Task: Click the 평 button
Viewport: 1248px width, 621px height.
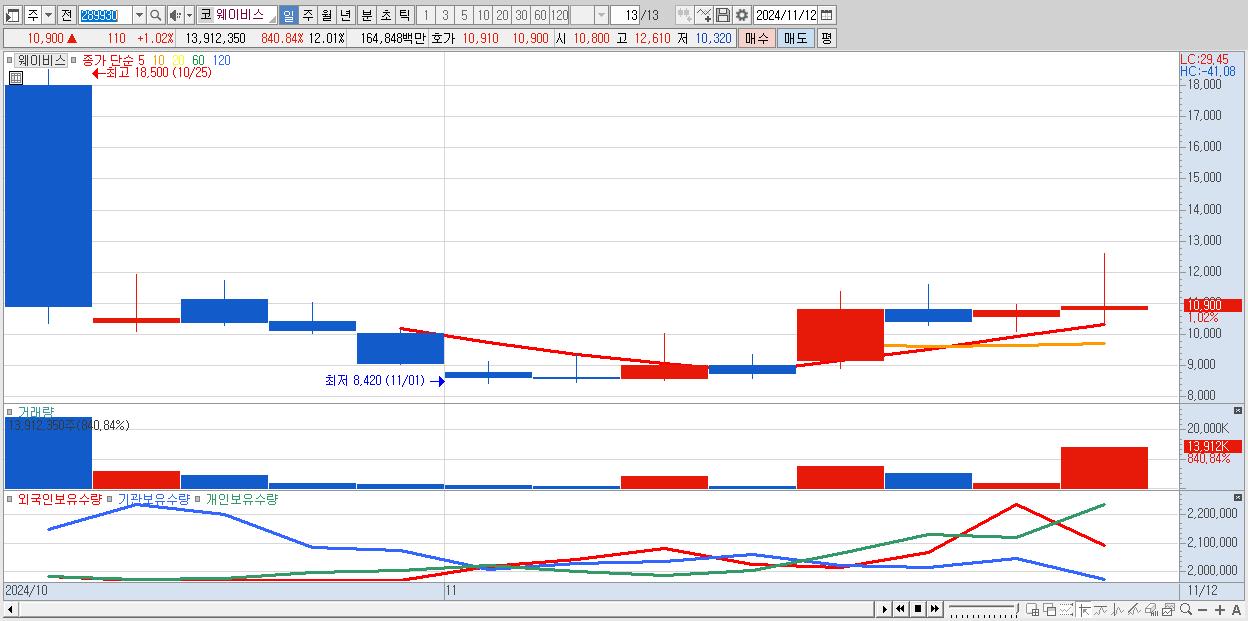Action: click(x=827, y=38)
